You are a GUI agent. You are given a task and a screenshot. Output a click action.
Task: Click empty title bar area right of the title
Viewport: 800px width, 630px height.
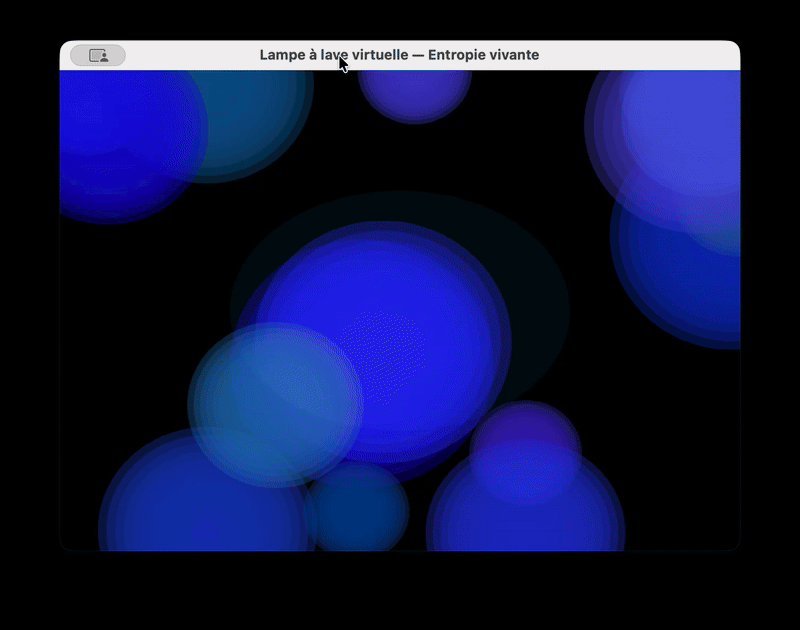coord(640,56)
